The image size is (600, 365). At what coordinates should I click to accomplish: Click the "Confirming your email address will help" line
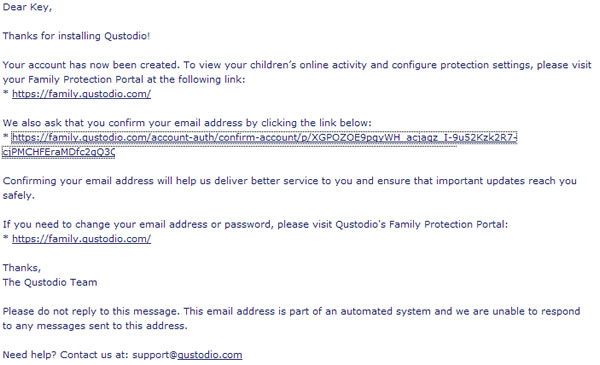click(x=290, y=181)
